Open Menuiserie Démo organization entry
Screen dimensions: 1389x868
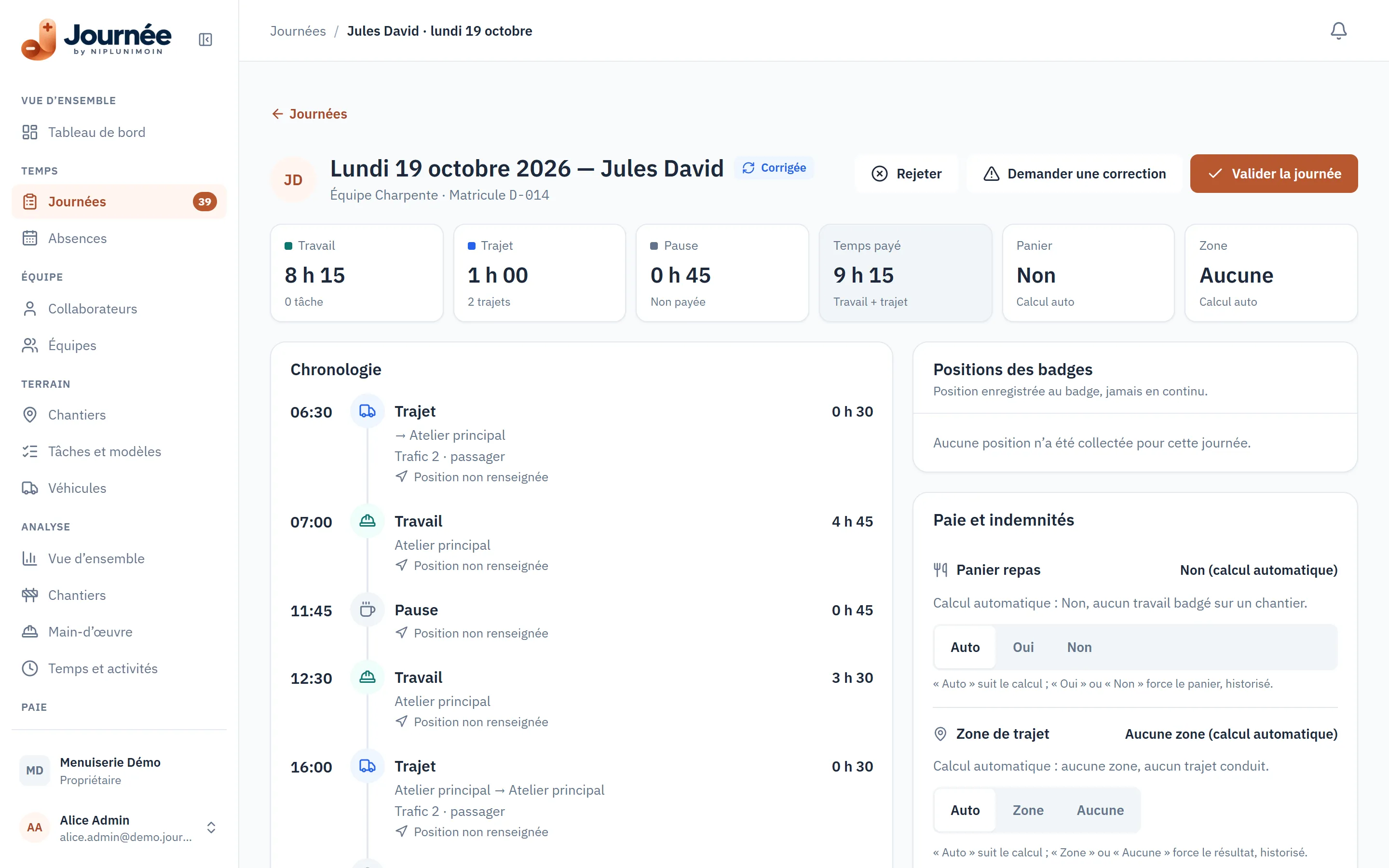(x=119, y=771)
